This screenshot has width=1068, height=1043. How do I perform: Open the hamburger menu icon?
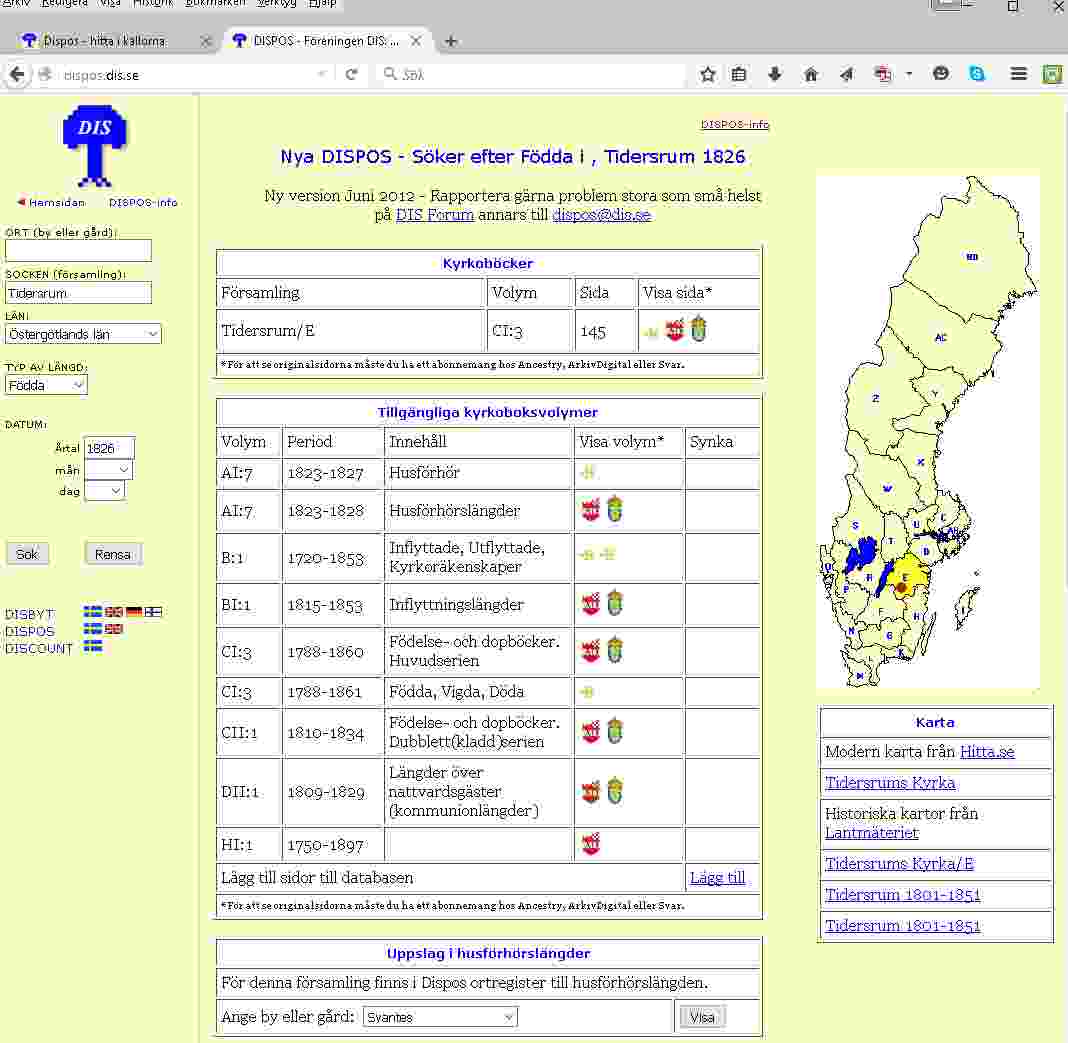point(1018,74)
